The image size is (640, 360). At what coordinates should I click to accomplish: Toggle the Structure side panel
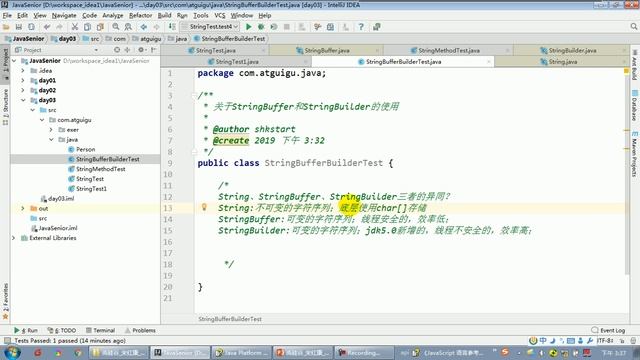[5, 107]
